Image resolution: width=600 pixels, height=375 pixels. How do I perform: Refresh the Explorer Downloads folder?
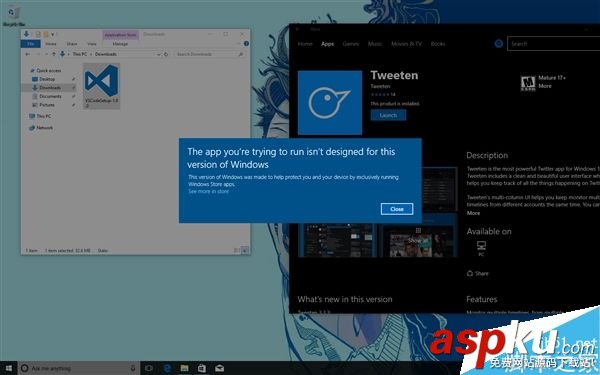click(x=166, y=54)
